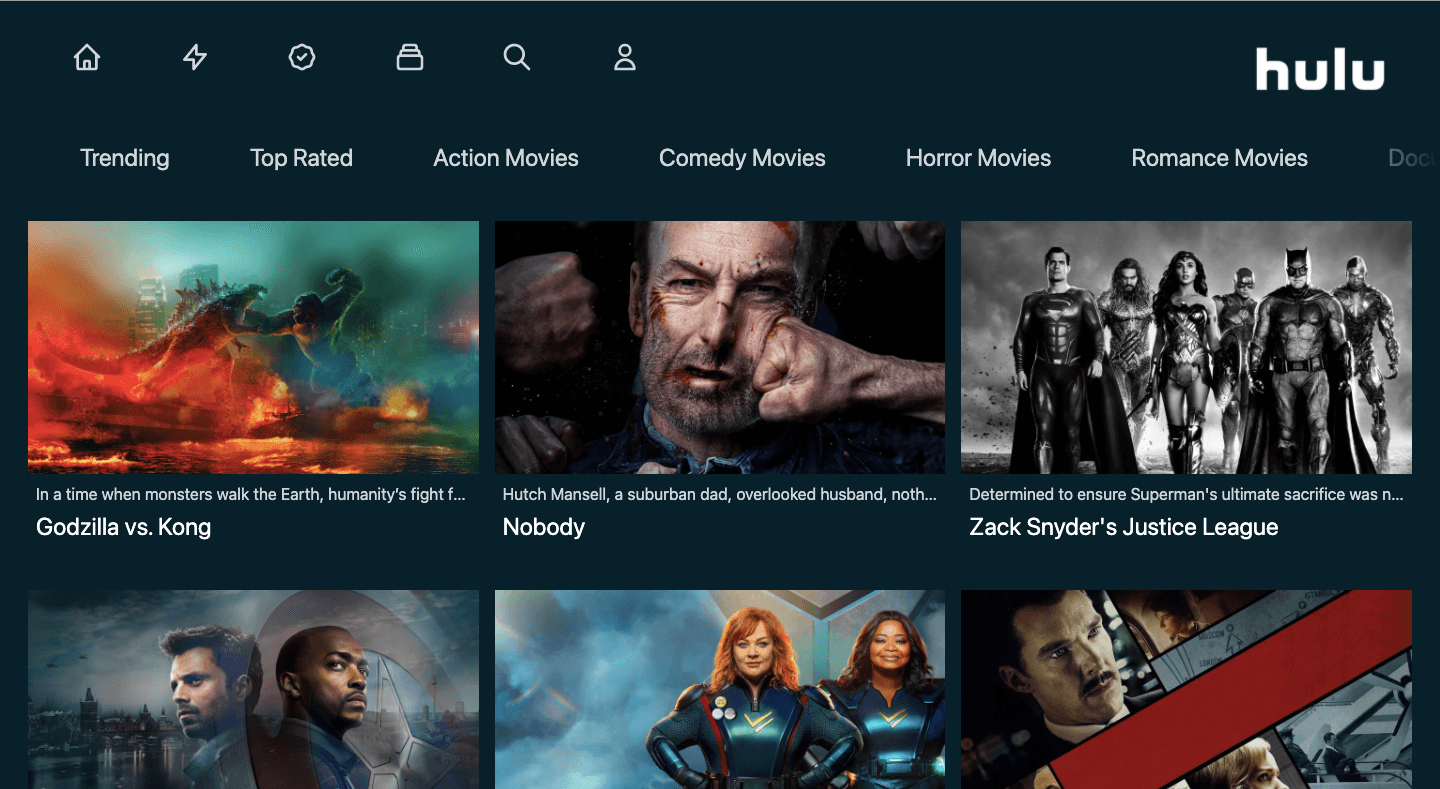
Task: Select the Nobody movie poster
Action: (719, 346)
